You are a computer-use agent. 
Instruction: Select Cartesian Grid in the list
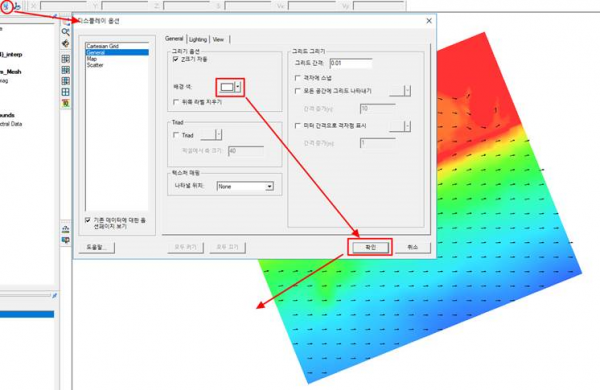117,46
